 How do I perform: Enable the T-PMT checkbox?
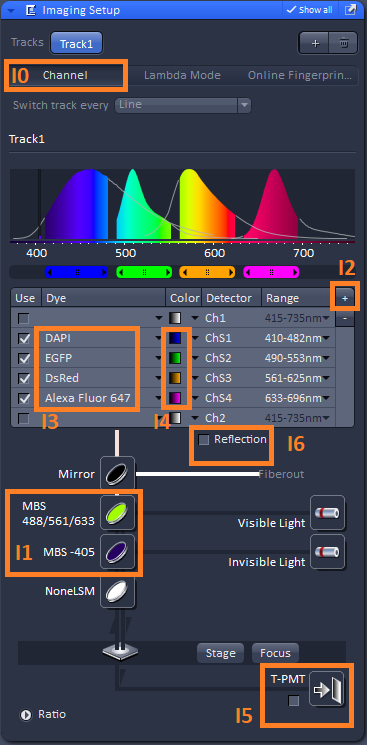[x=294, y=700]
